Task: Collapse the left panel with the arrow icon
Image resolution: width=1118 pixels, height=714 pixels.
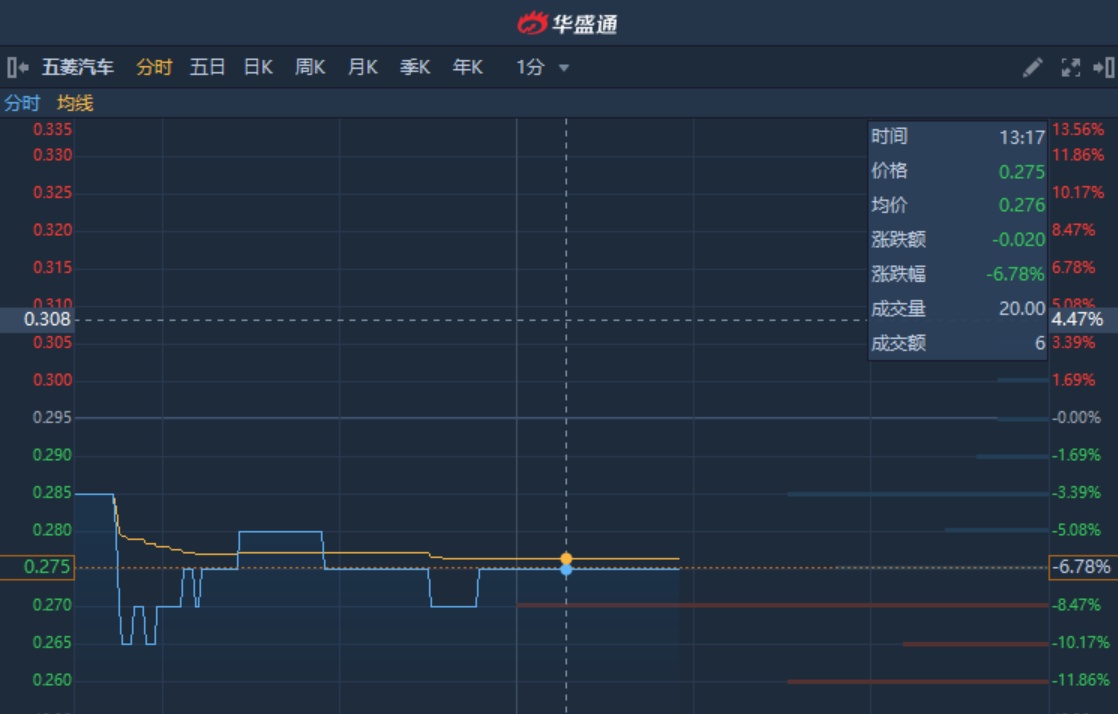Action: pos(18,68)
